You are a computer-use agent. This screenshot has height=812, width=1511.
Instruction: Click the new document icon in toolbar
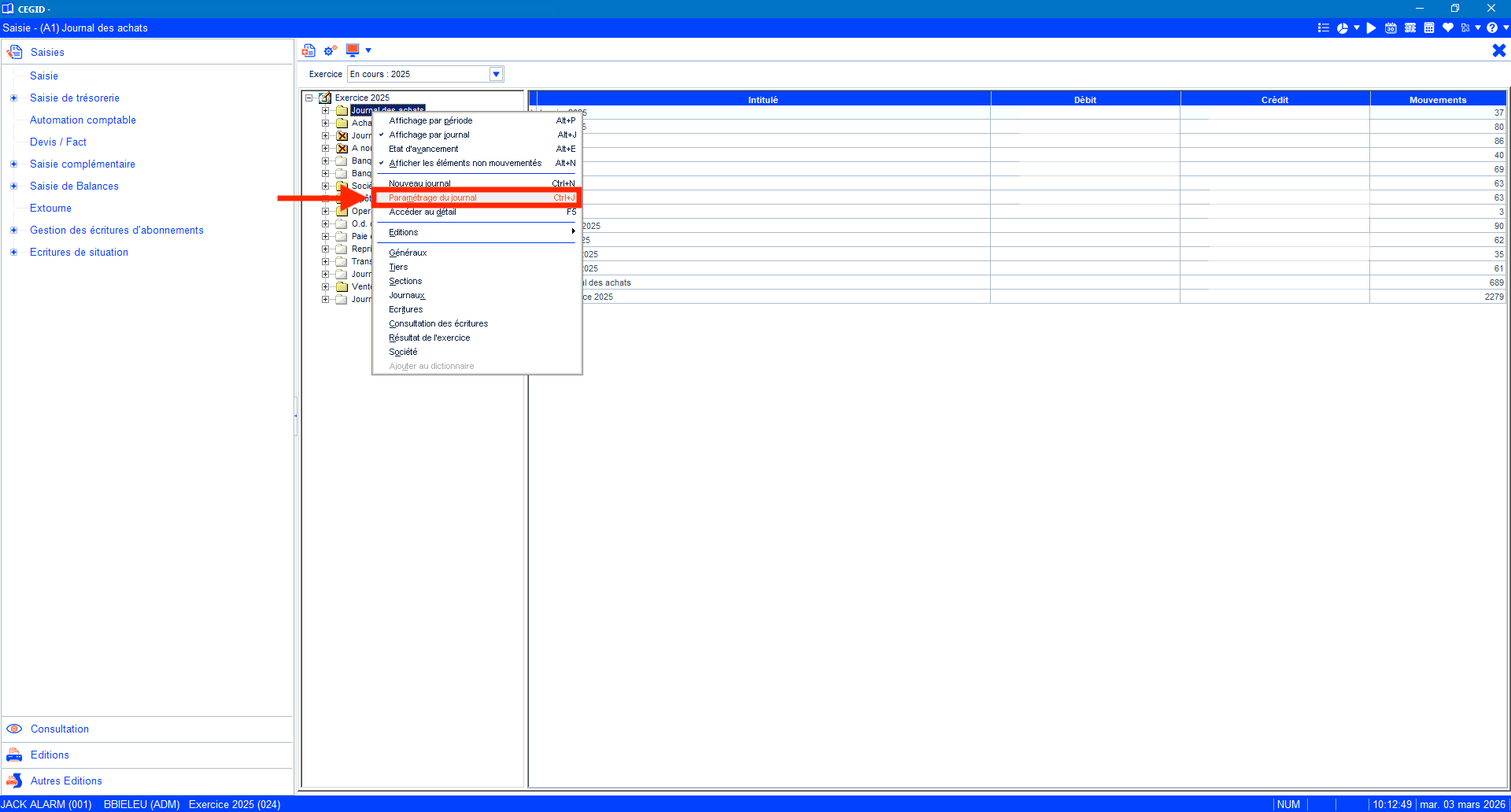308,50
